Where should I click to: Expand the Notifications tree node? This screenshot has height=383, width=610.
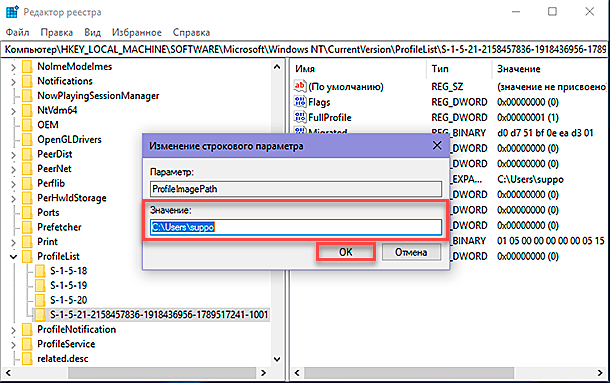(x=13, y=82)
